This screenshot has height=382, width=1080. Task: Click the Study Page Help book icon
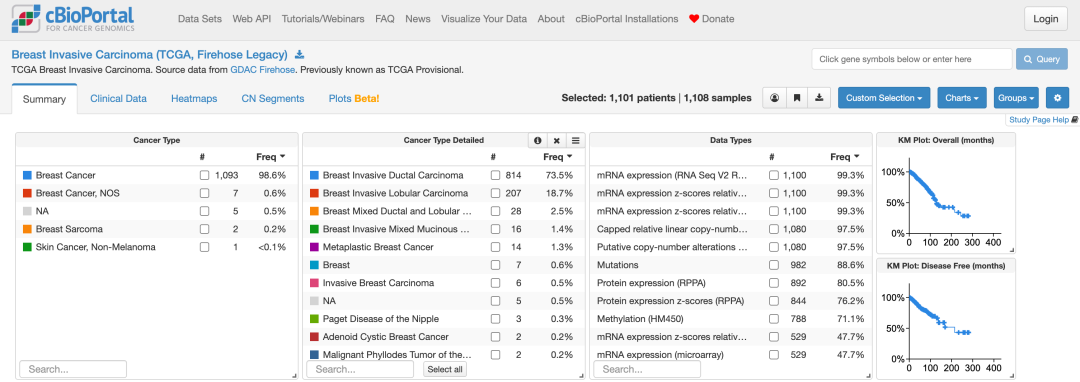[x=1075, y=120]
